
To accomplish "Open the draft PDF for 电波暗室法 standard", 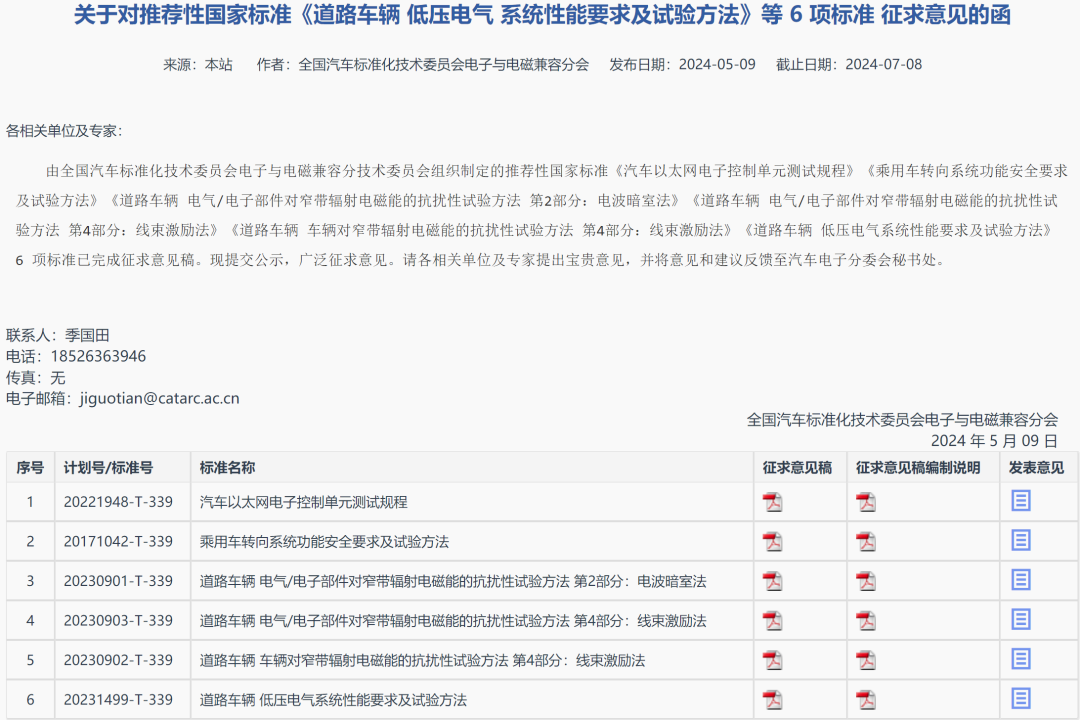I will click(773, 580).
